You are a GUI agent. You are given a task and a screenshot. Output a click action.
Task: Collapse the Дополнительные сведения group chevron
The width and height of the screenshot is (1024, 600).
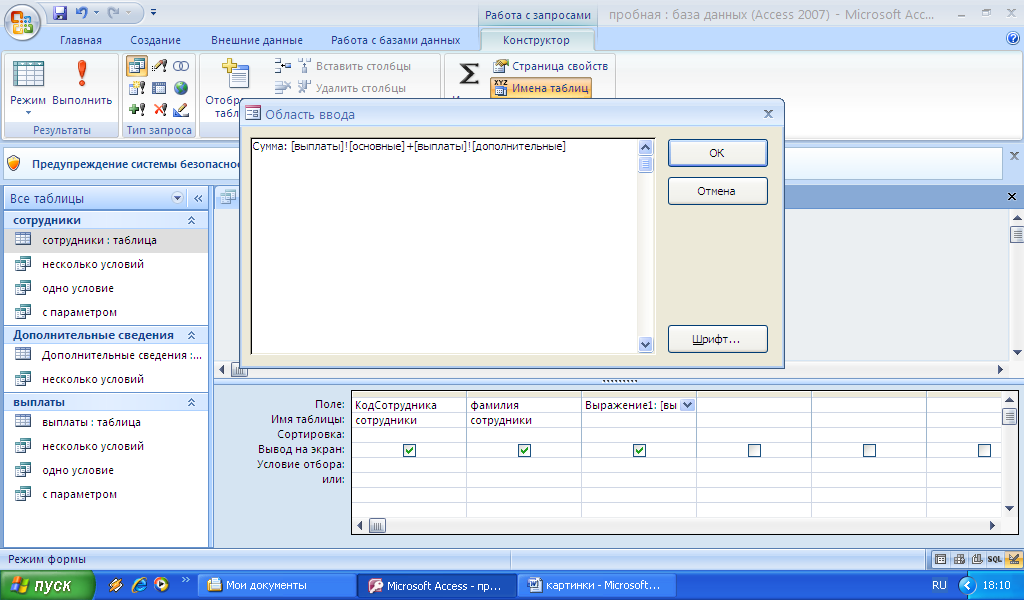191,335
